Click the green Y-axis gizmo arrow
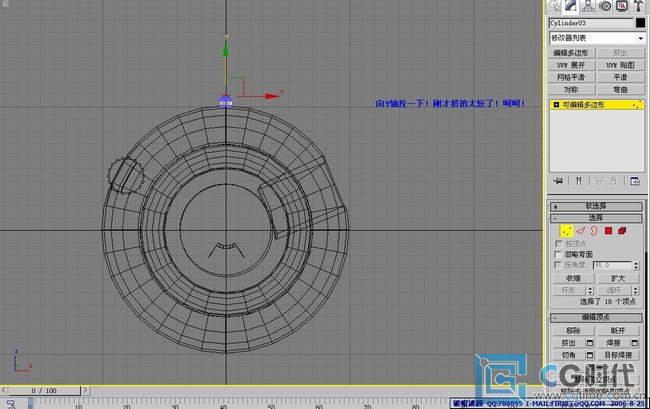The height and width of the screenshot is (409, 650). tap(226, 50)
